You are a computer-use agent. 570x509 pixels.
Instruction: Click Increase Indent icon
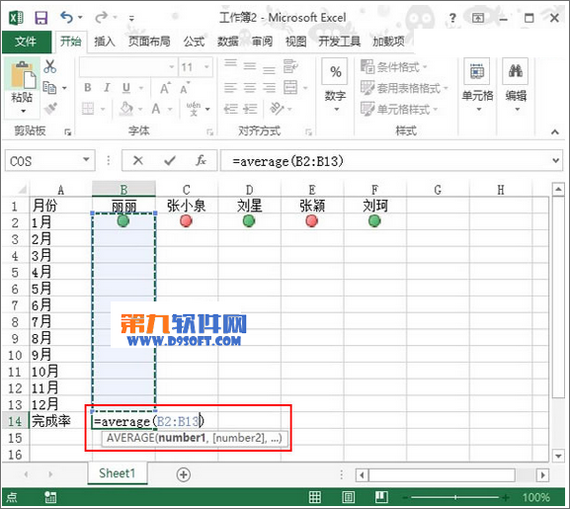[250, 109]
